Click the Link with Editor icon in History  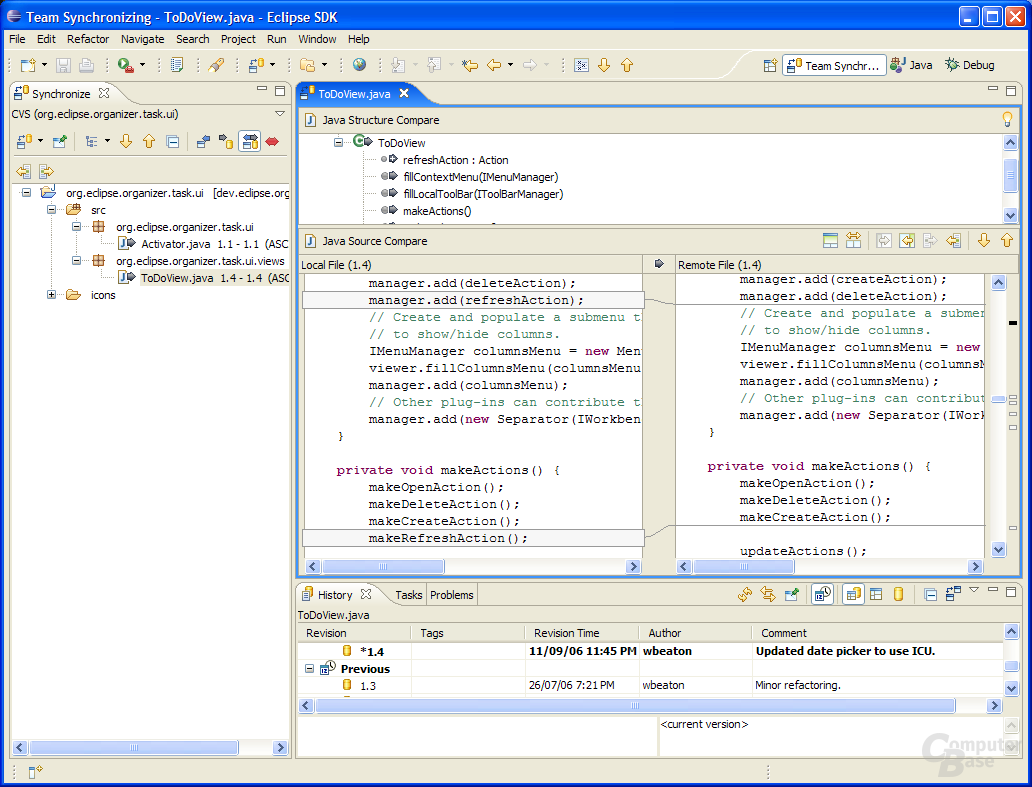[768, 595]
